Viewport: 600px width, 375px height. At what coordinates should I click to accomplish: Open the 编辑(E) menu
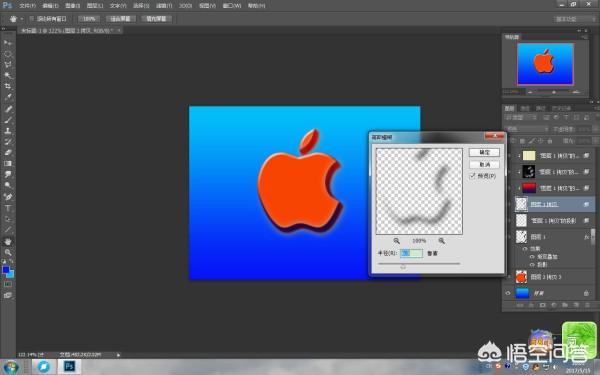coord(50,6)
